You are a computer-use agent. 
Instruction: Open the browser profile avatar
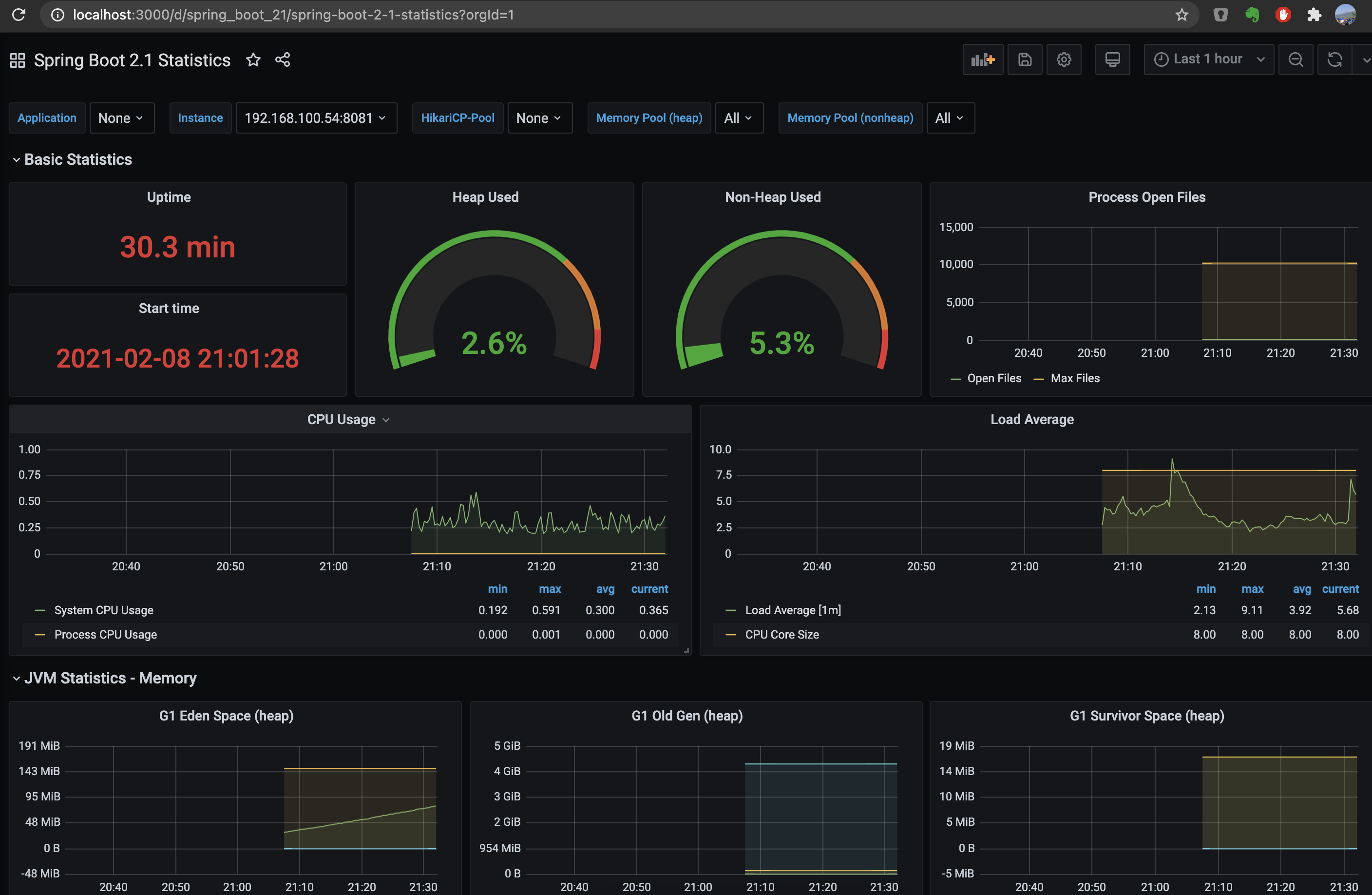(1346, 15)
